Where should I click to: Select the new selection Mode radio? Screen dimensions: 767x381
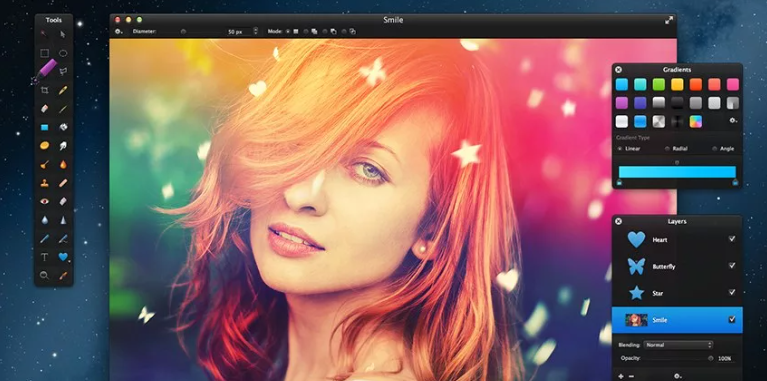click(x=288, y=31)
